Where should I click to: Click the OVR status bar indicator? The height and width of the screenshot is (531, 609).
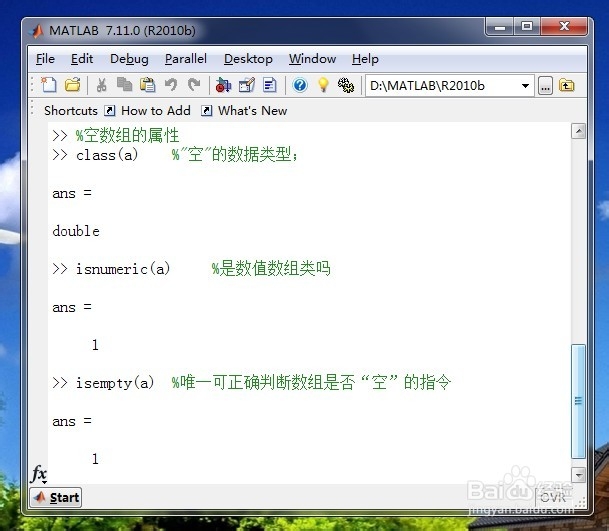553,497
